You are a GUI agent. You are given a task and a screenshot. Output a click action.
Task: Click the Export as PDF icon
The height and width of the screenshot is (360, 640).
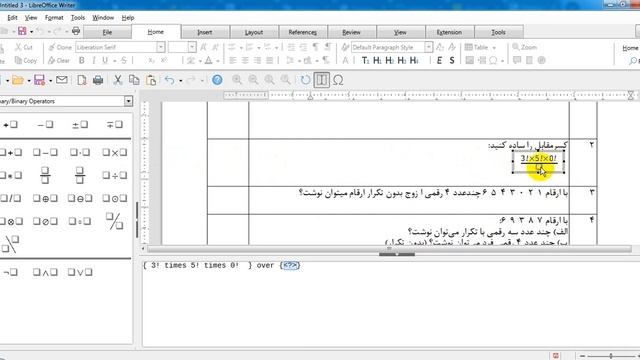82,80
